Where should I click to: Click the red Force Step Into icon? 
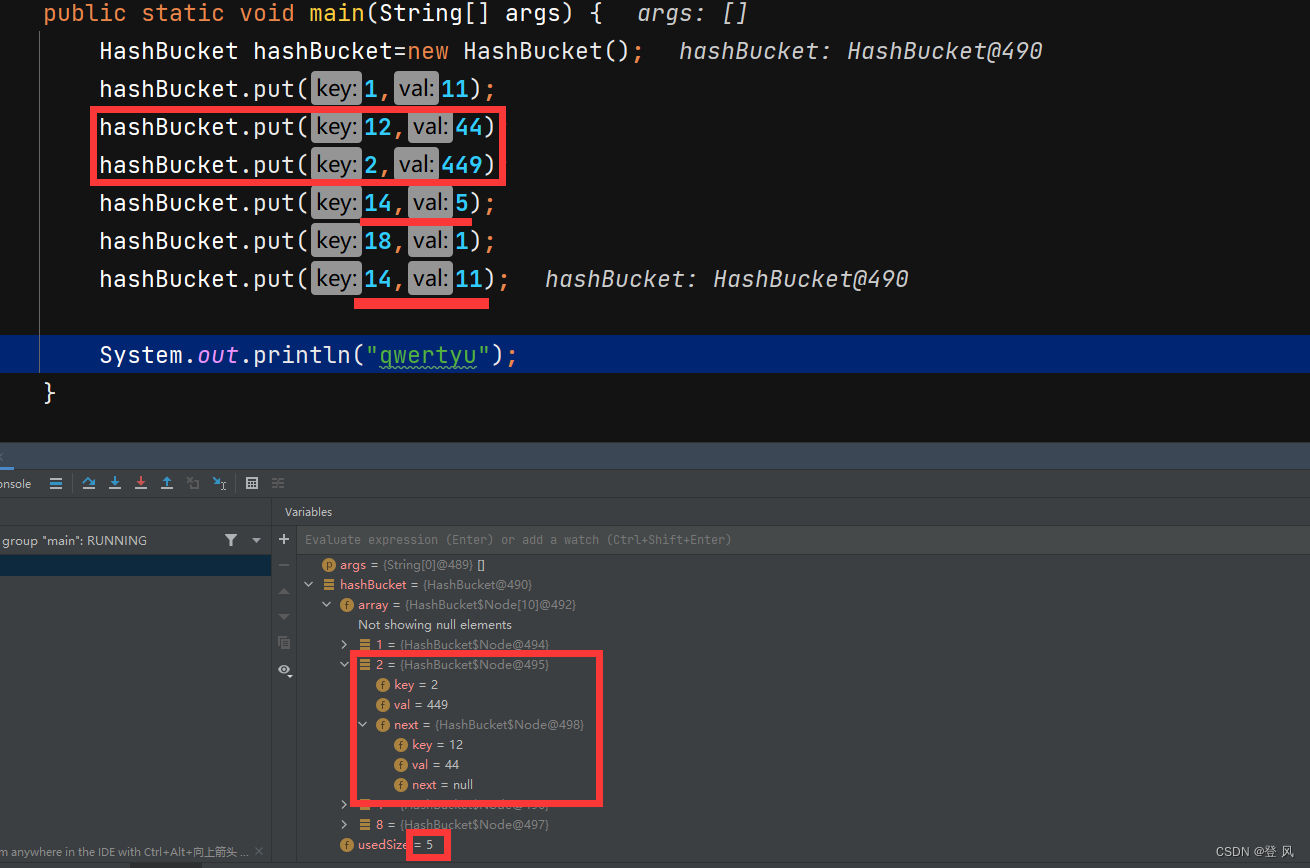(141, 483)
